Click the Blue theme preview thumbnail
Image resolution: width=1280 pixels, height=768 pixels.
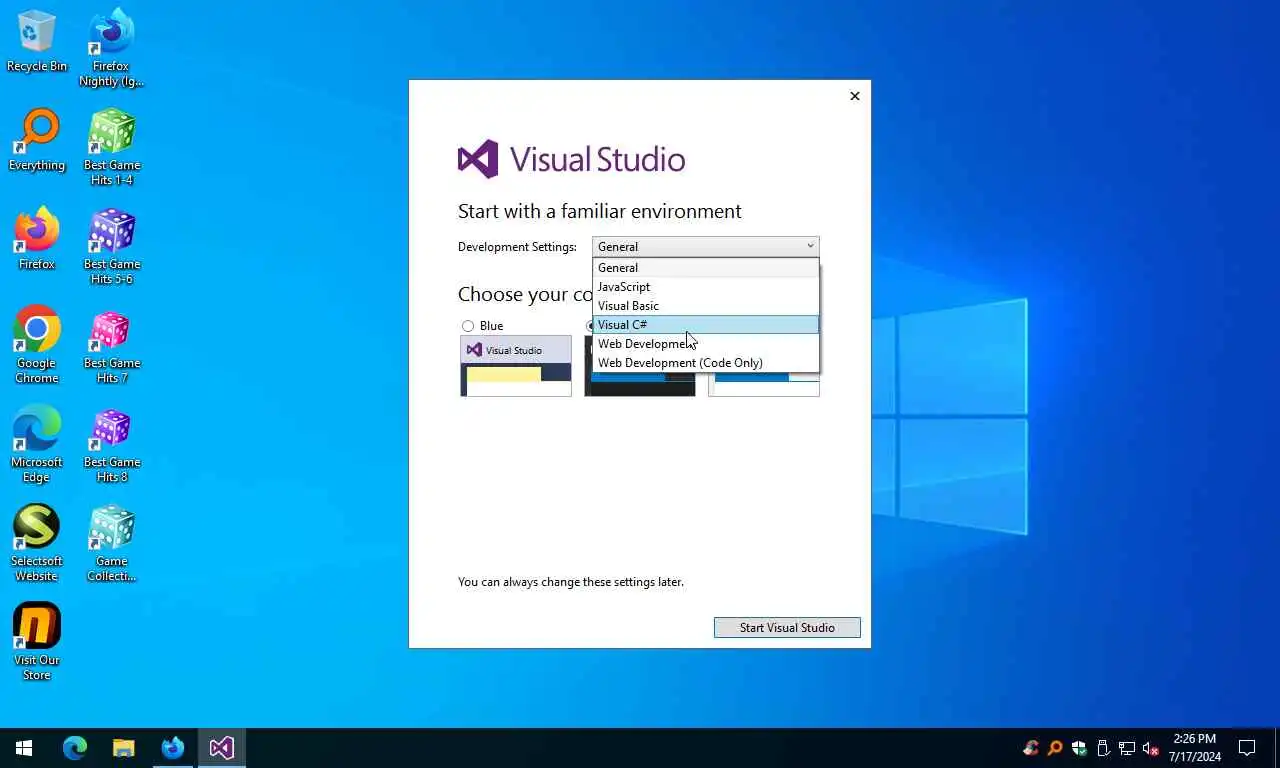tap(516, 366)
